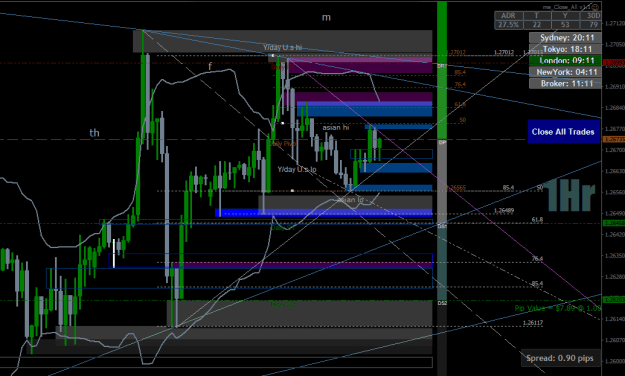Click the green Pip Value text
Screen dimensions: 625x376
tap(558, 308)
